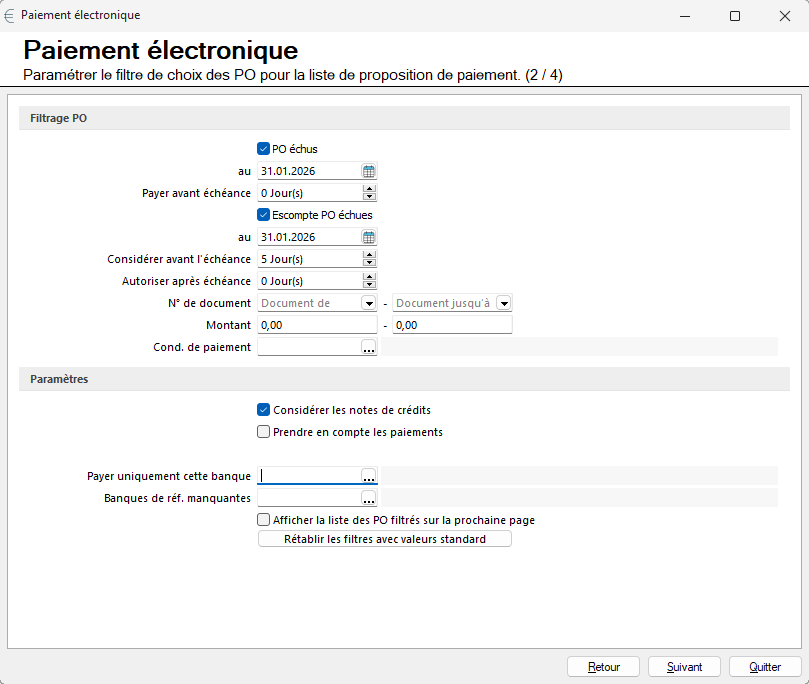Open lookup for Banques de réf. manquantes
Viewport: 809px width, 684px height.
tap(368, 498)
